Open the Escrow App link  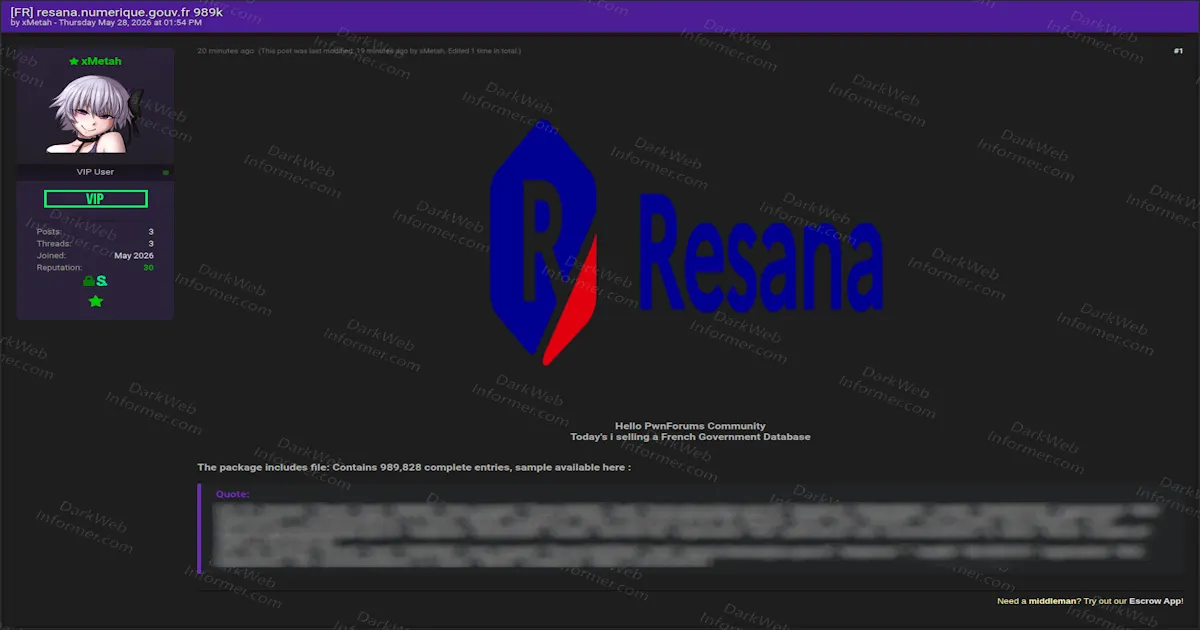(x=1155, y=601)
